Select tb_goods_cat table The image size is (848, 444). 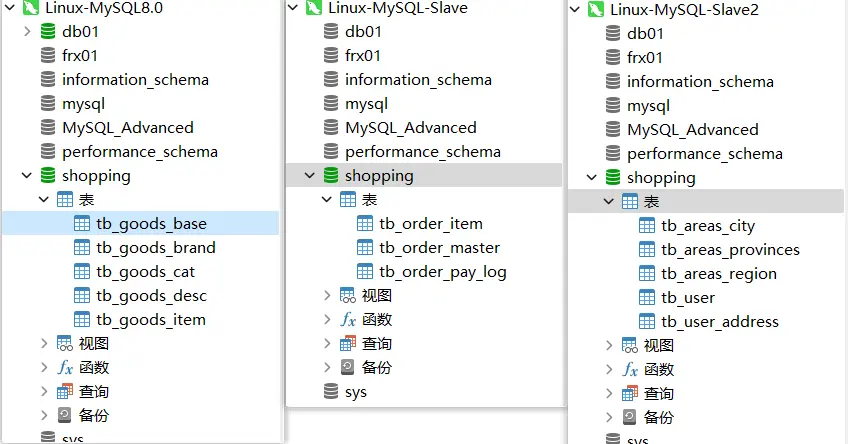pyautogui.click(x=145, y=271)
